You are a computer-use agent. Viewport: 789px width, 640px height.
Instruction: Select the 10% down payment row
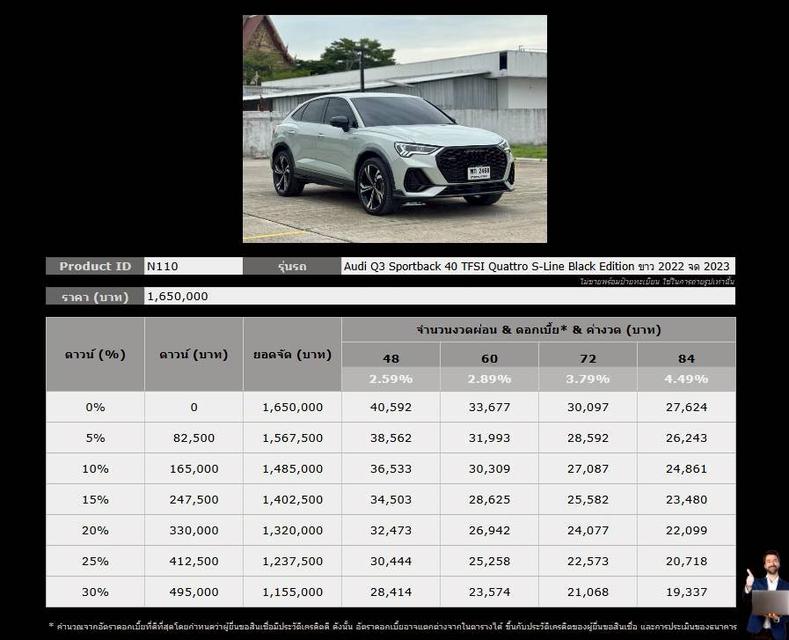[x=390, y=469]
